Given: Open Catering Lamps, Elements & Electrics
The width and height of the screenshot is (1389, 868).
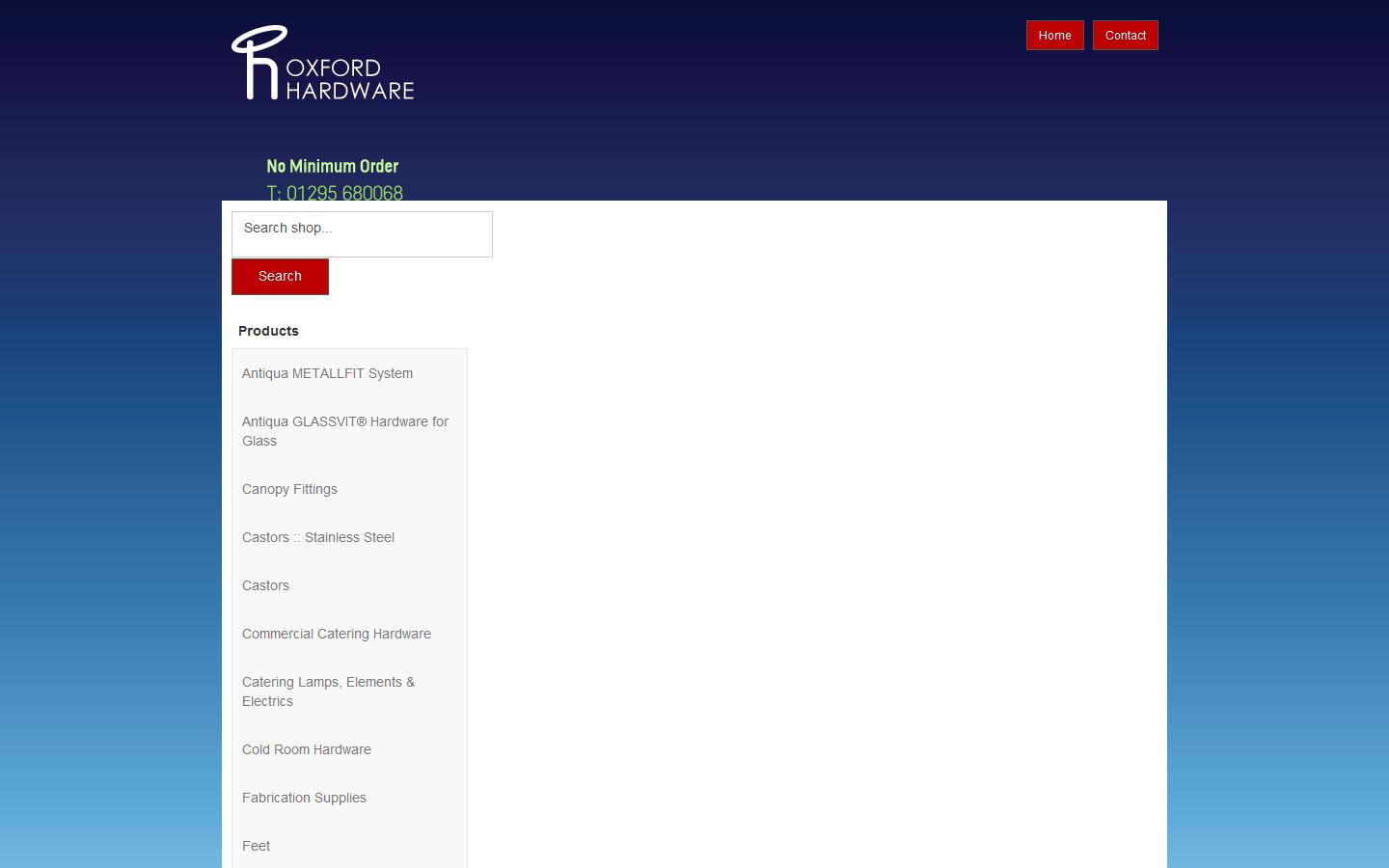Looking at the screenshot, I should (328, 692).
